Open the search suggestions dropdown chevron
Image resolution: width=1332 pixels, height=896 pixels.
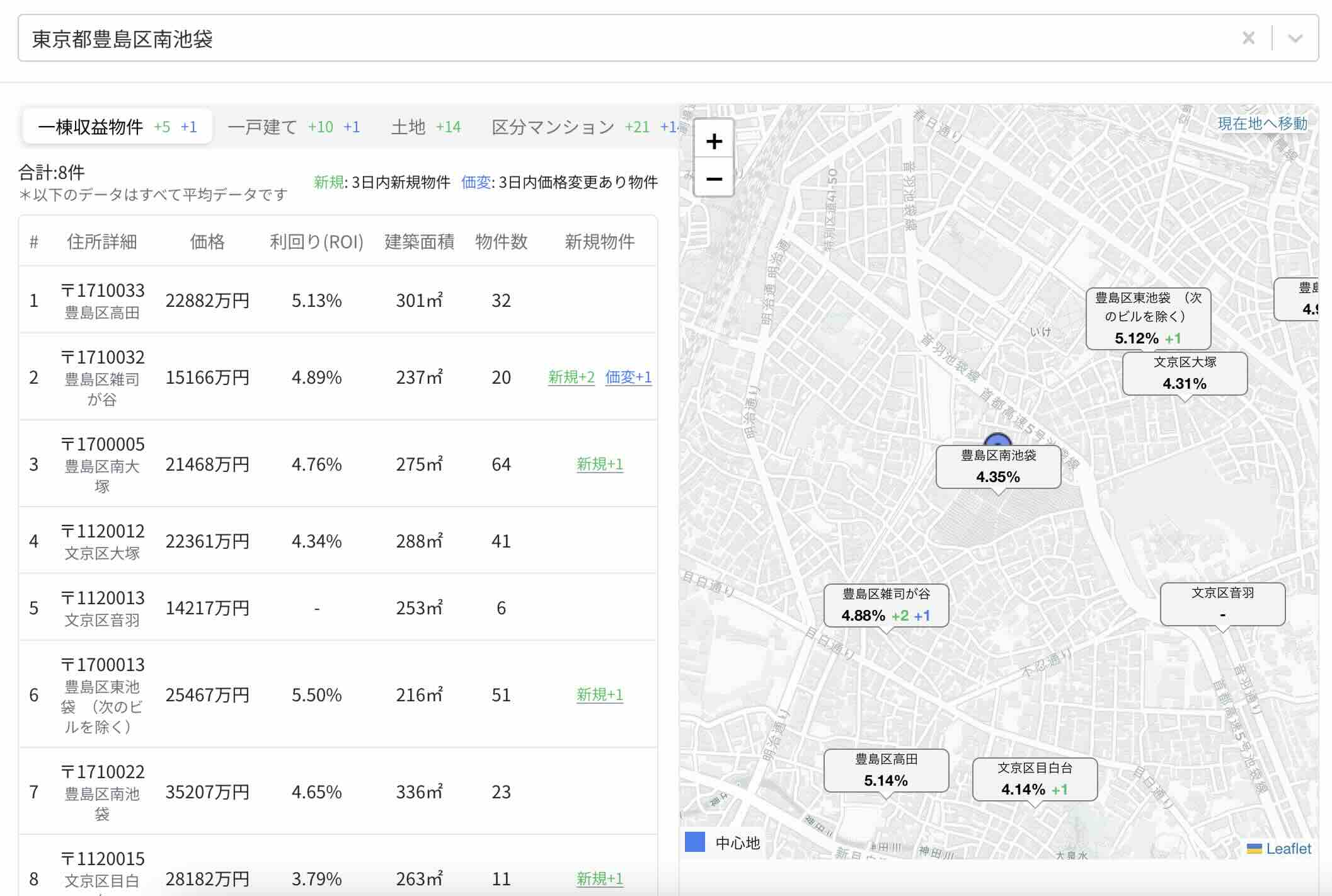pyautogui.click(x=1295, y=38)
